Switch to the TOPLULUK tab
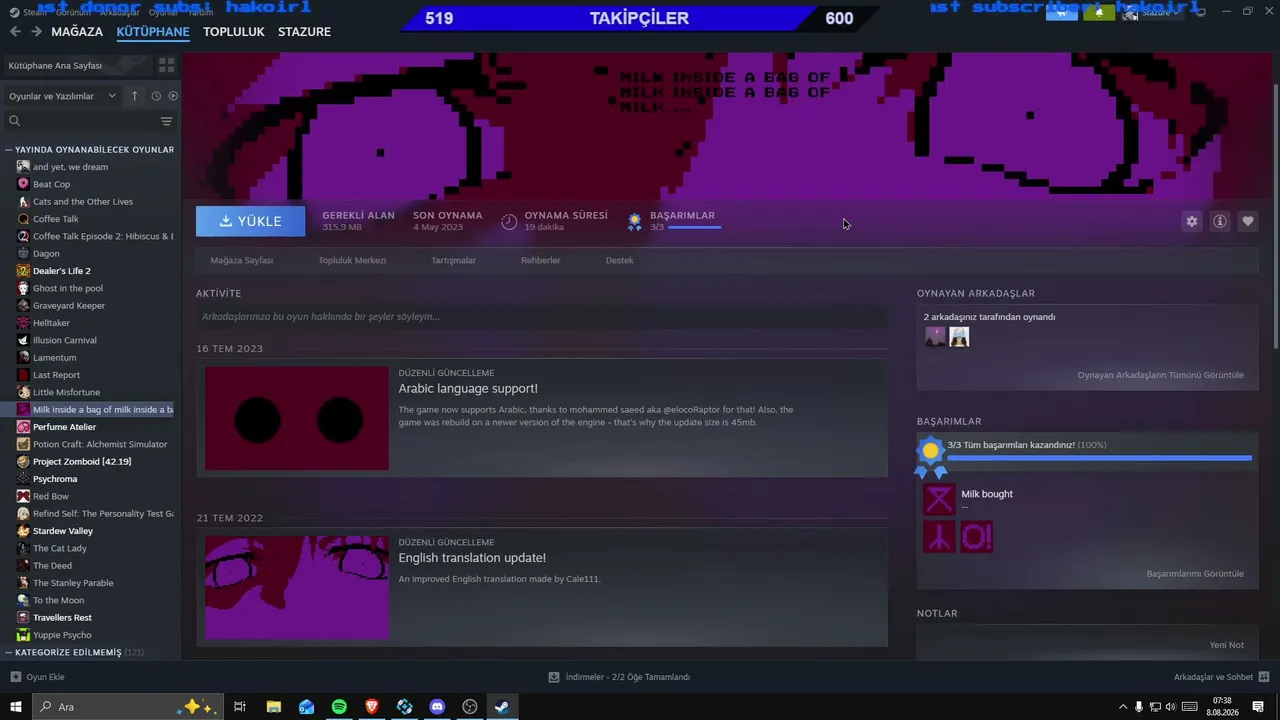Viewport: 1280px width, 720px height. [x=234, y=32]
